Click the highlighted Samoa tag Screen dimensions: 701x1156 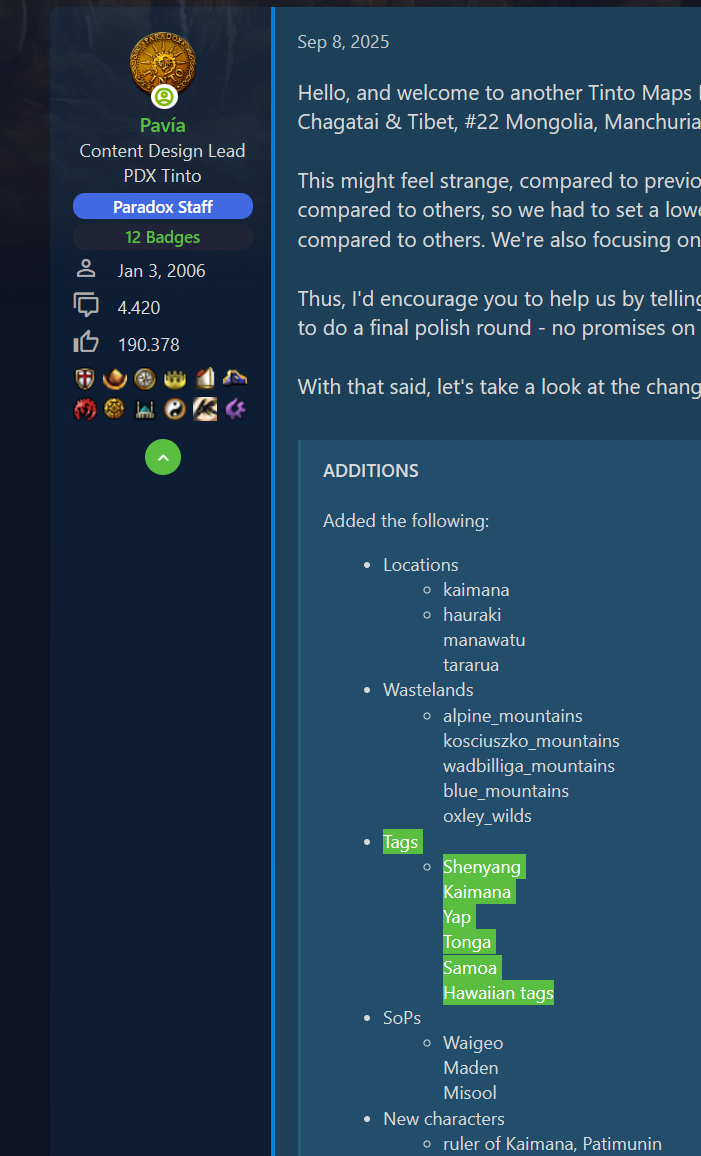coord(472,967)
